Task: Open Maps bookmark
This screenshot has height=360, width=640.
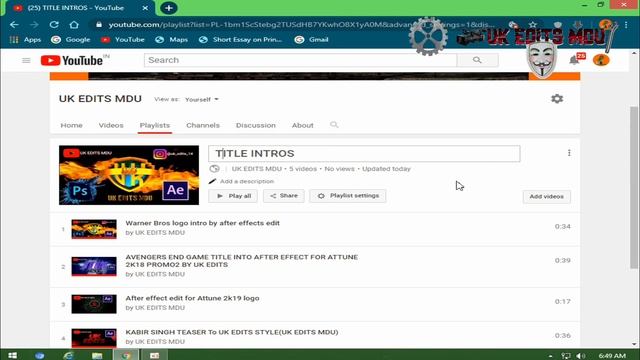Action: click(171, 40)
